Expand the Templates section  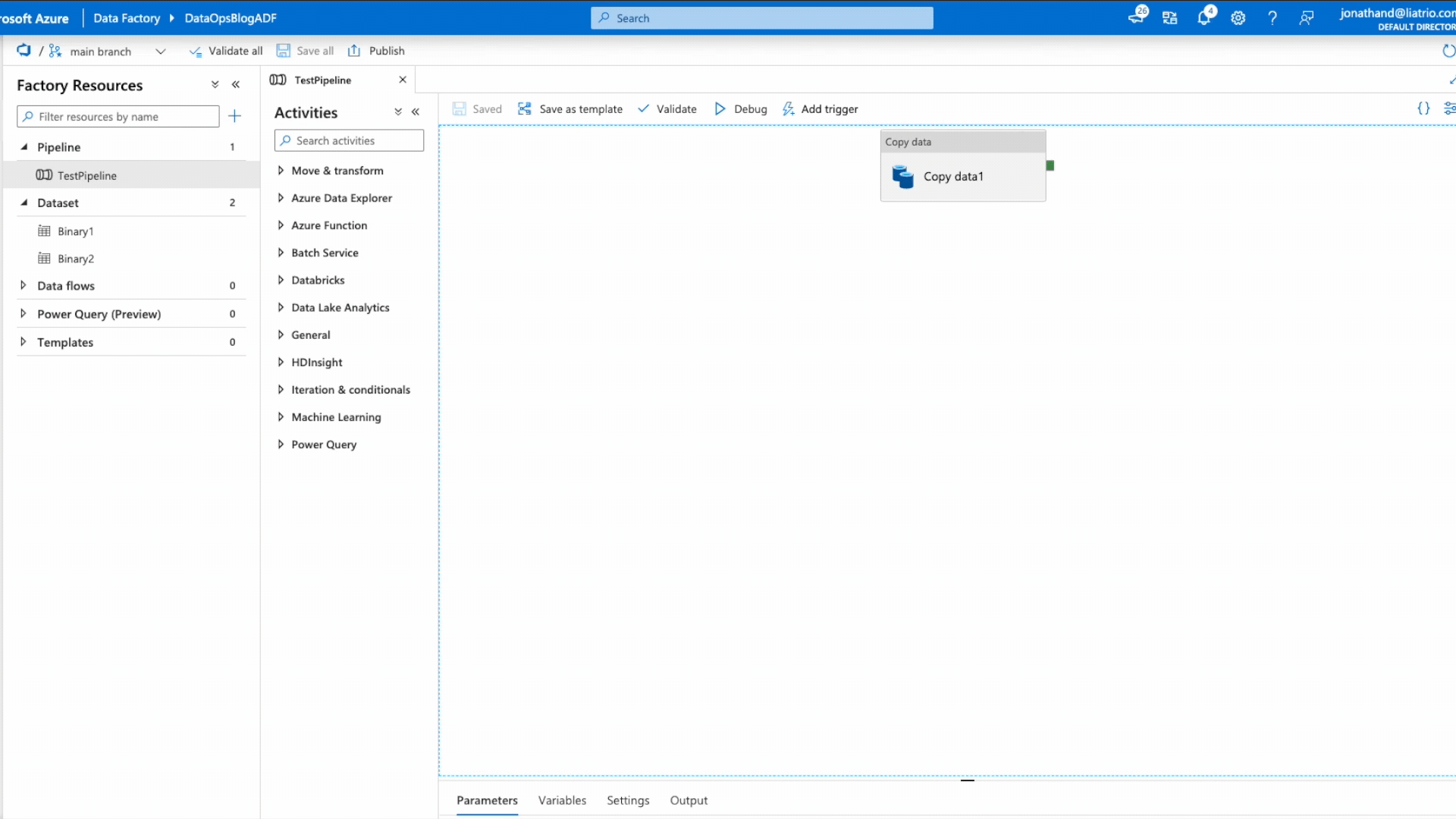[24, 342]
